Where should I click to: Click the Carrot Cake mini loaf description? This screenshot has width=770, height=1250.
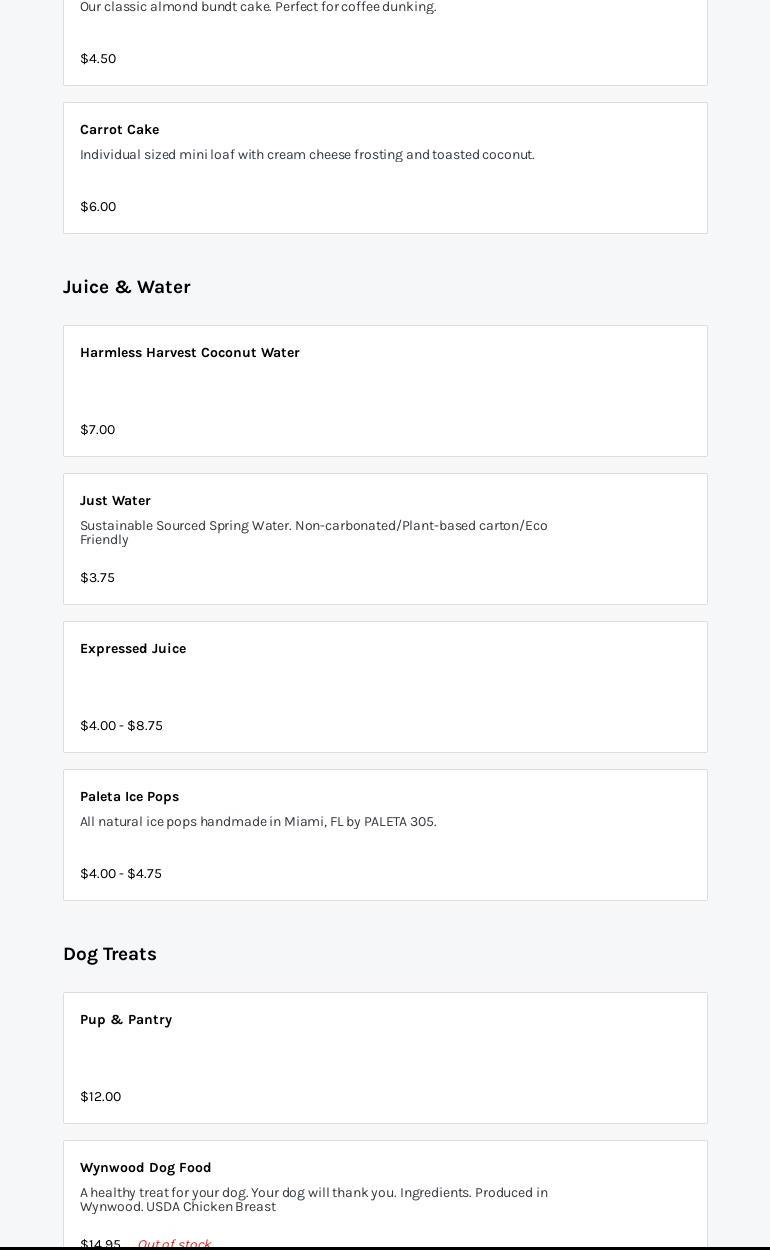point(307,155)
